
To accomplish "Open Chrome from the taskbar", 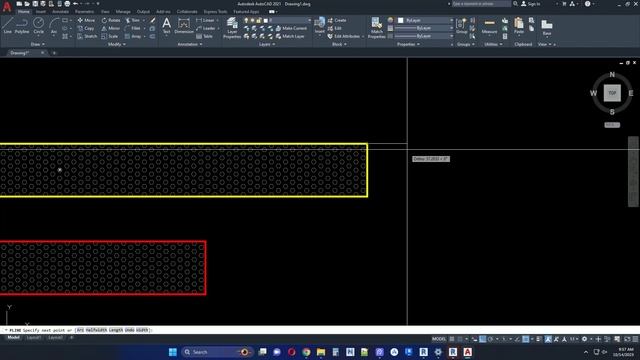I will tap(306, 352).
